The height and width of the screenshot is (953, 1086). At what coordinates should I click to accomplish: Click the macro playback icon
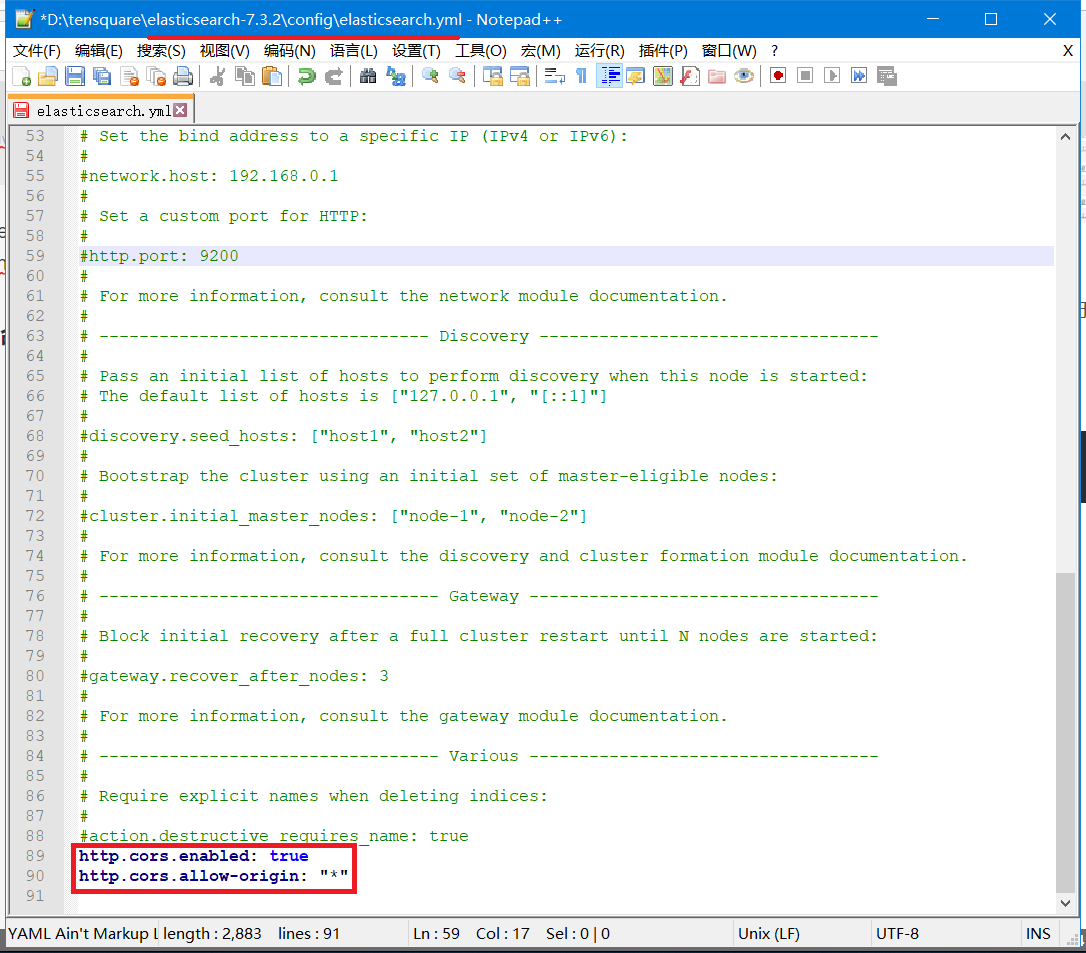coord(832,76)
